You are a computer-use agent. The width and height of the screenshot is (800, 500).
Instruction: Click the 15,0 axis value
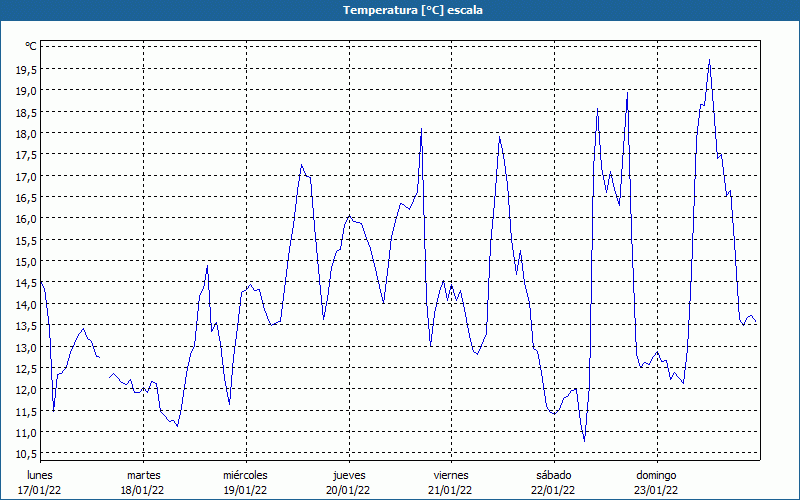pos(26,262)
